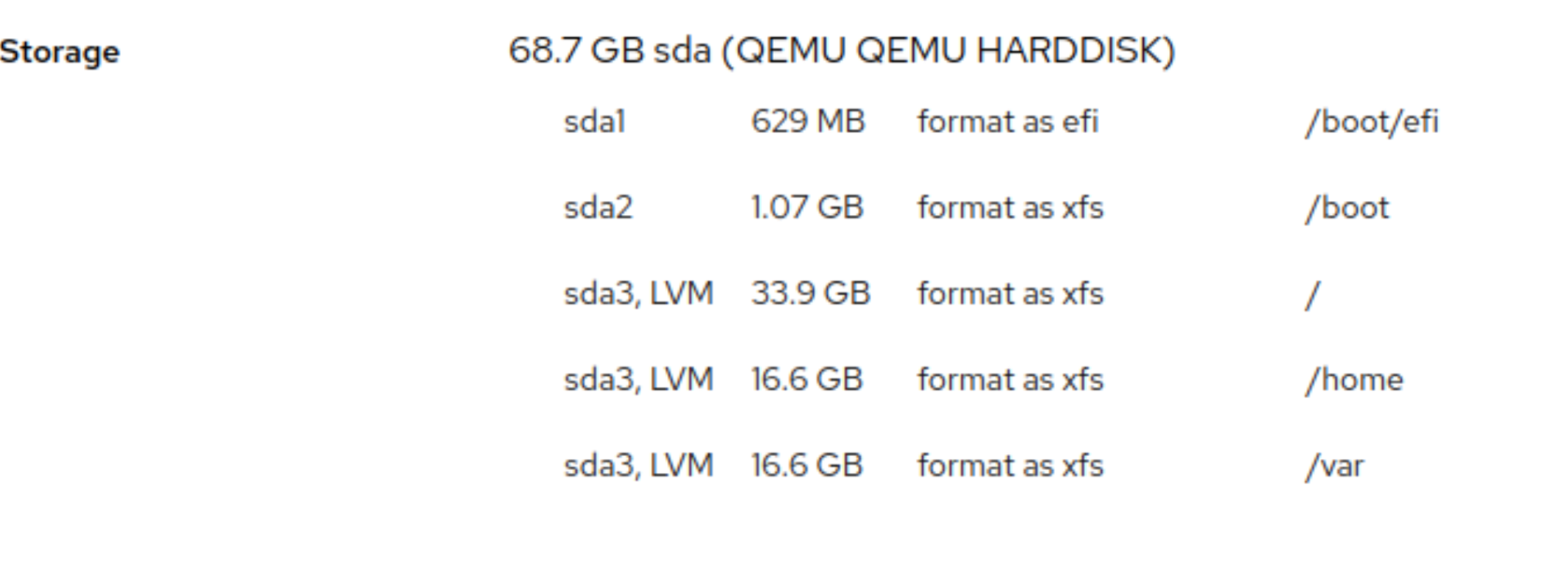The width and height of the screenshot is (1568, 572).
Task: Select the sda1 partition name
Action: pyautogui.click(x=594, y=122)
